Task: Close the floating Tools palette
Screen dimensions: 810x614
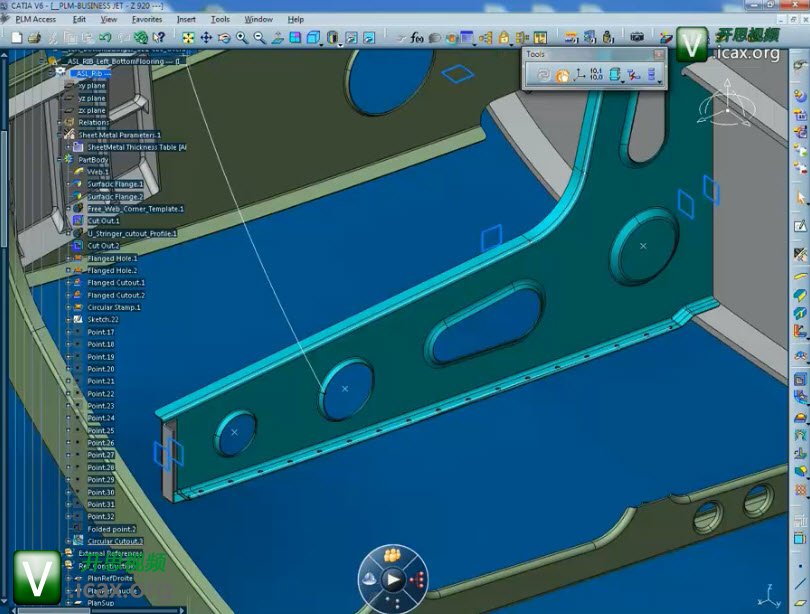Action: click(x=658, y=55)
